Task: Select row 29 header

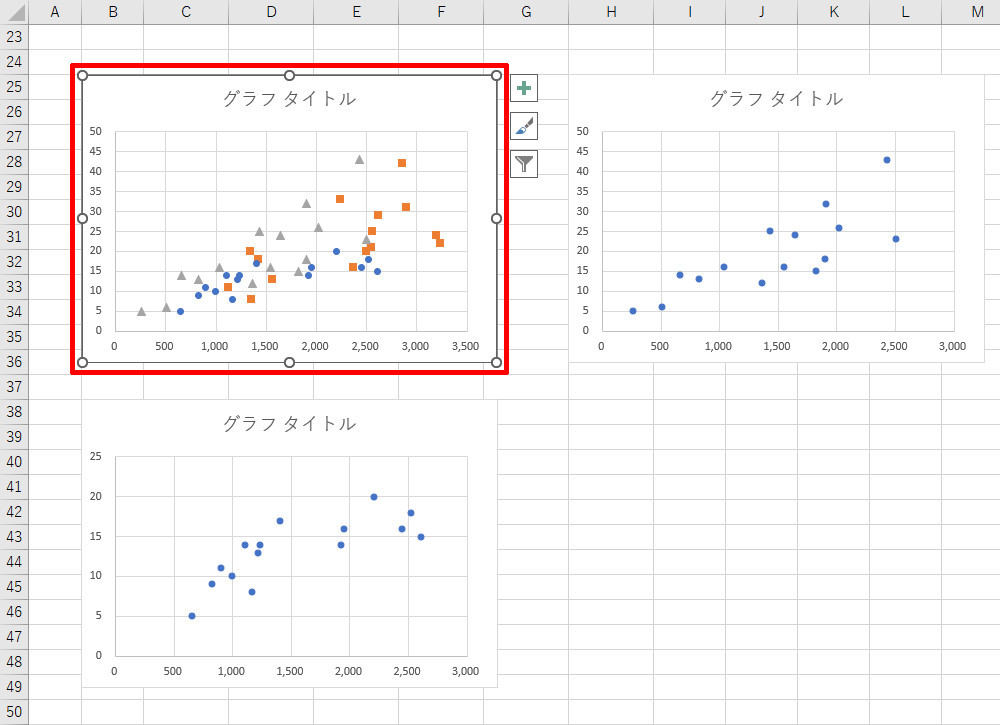Action: (x=14, y=187)
